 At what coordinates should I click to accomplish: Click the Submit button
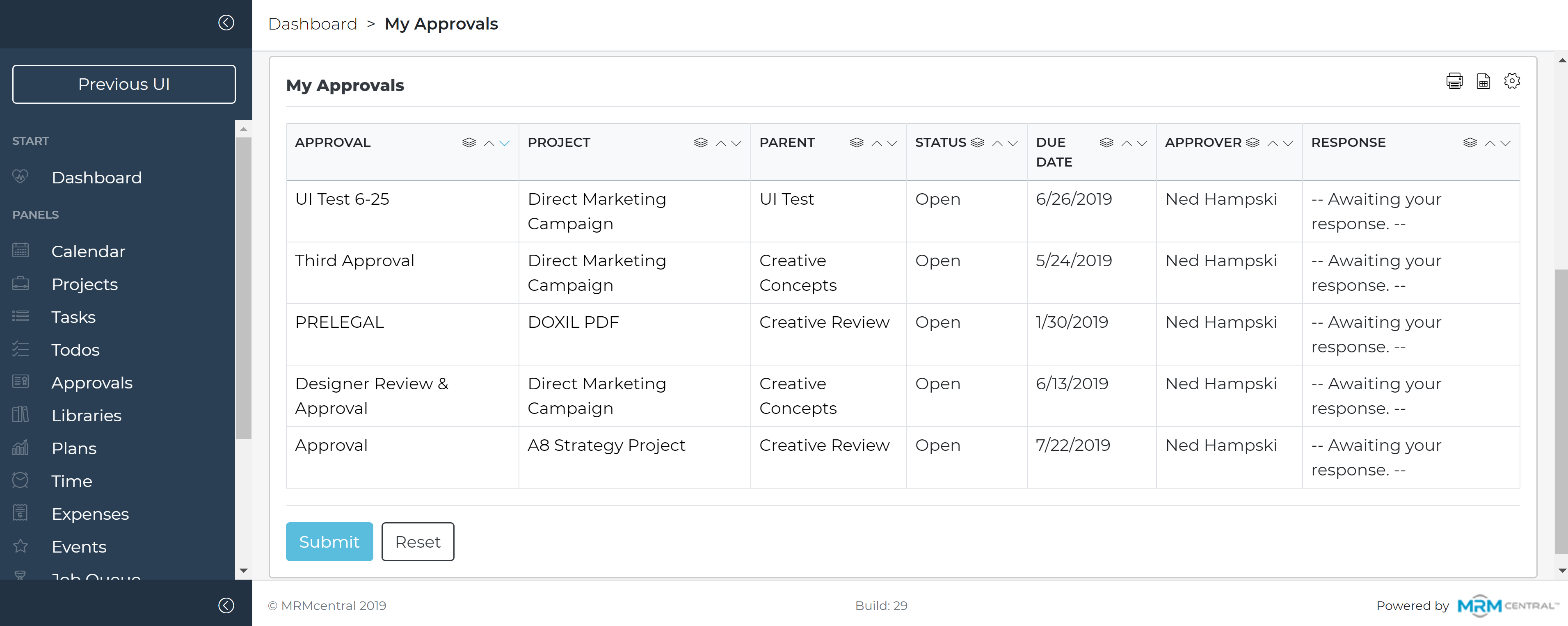coord(329,541)
